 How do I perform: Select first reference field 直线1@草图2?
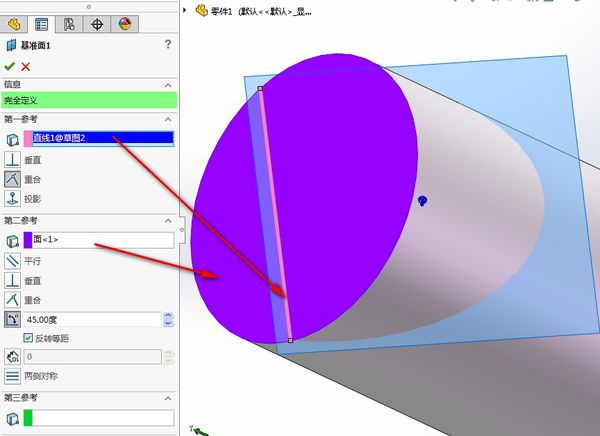[x=103, y=138]
